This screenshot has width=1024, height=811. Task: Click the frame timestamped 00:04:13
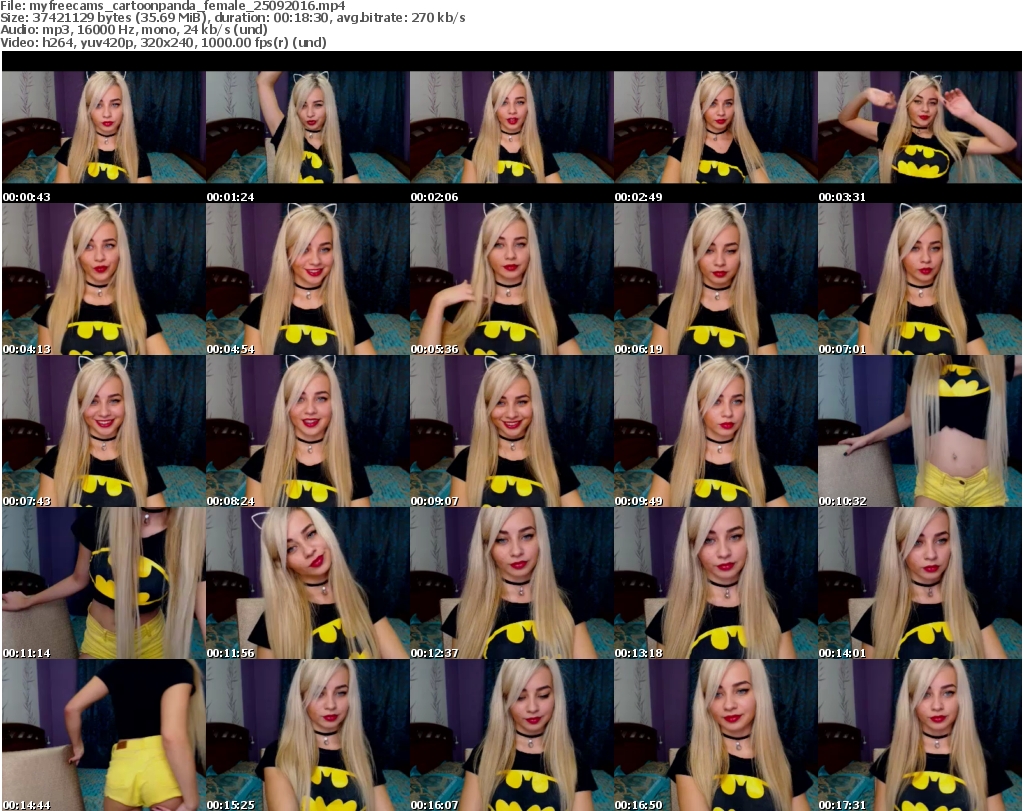tap(103, 279)
